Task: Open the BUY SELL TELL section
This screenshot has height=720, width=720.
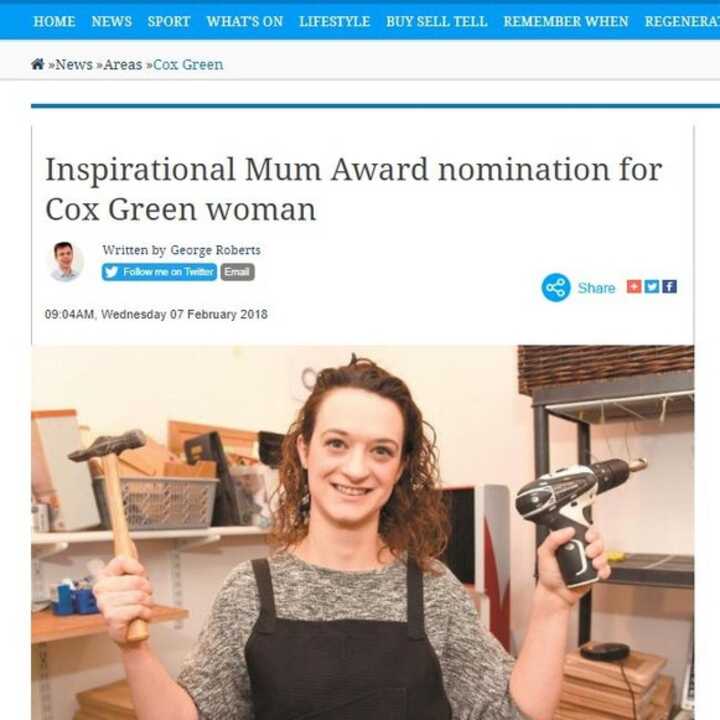Action: [437, 22]
